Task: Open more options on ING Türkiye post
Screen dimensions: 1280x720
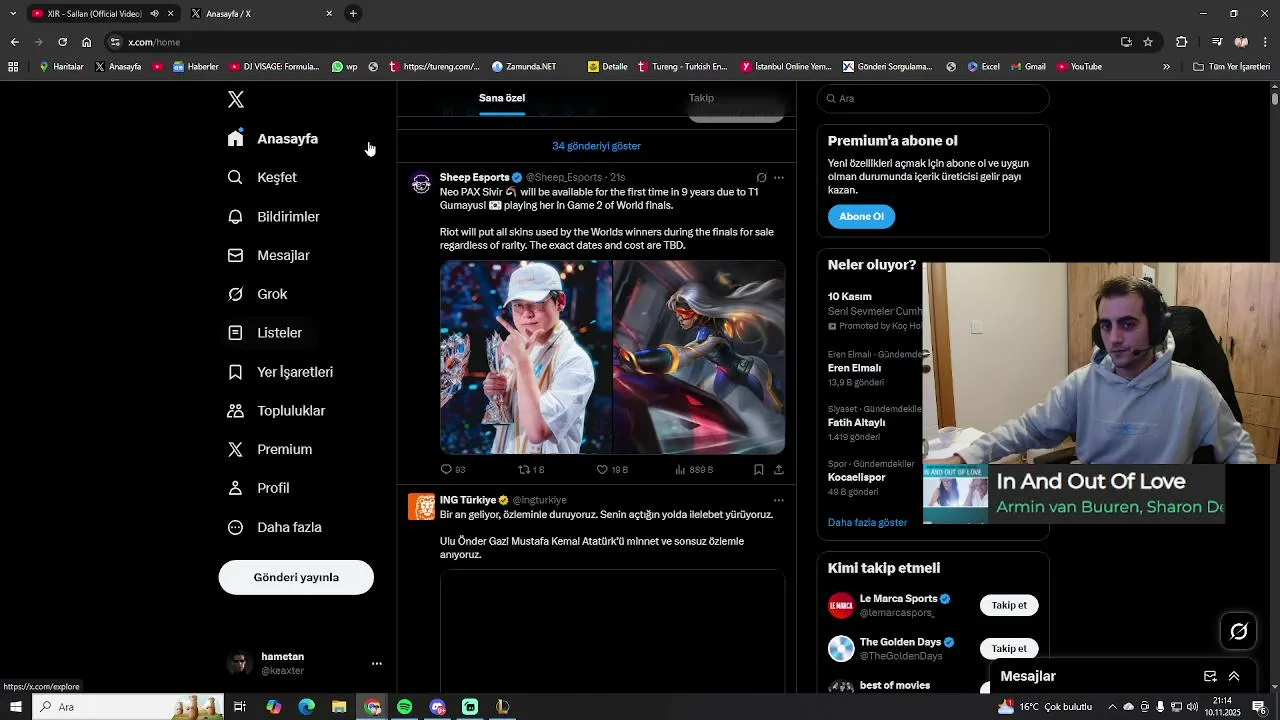Action: (779, 500)
